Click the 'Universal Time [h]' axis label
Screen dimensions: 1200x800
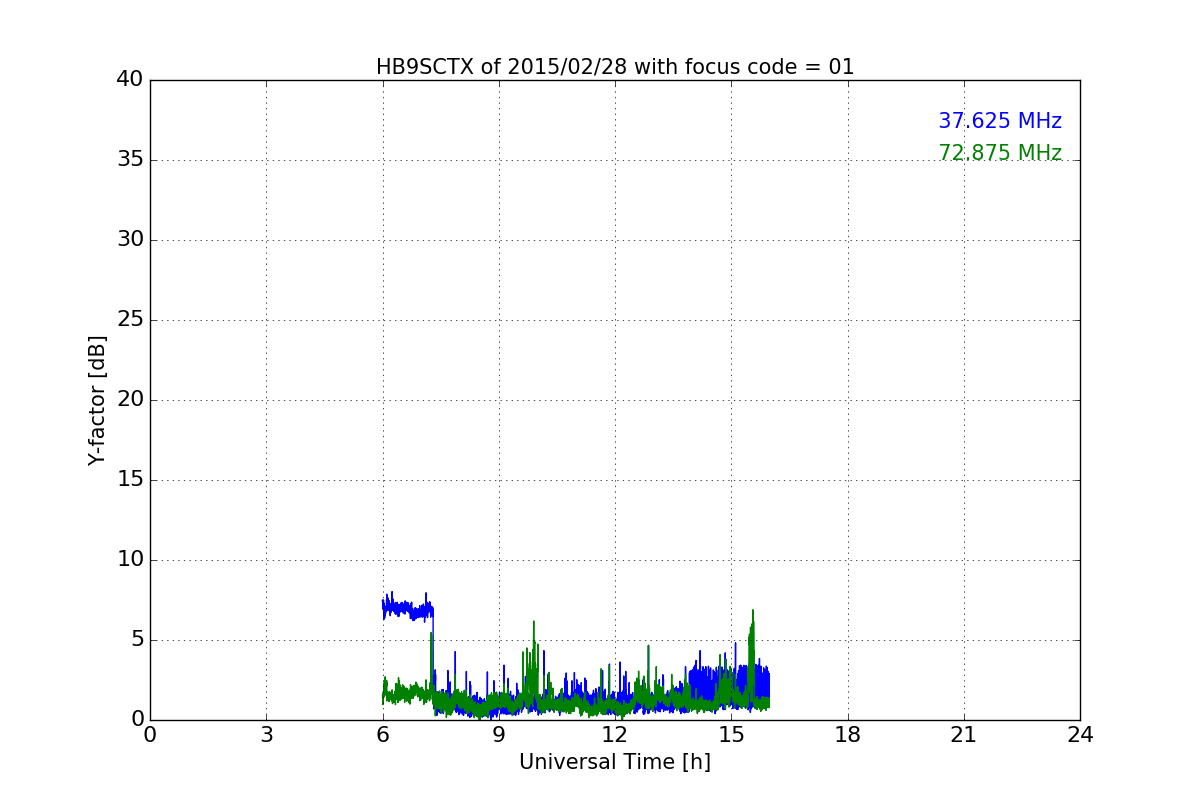point(615,762)
